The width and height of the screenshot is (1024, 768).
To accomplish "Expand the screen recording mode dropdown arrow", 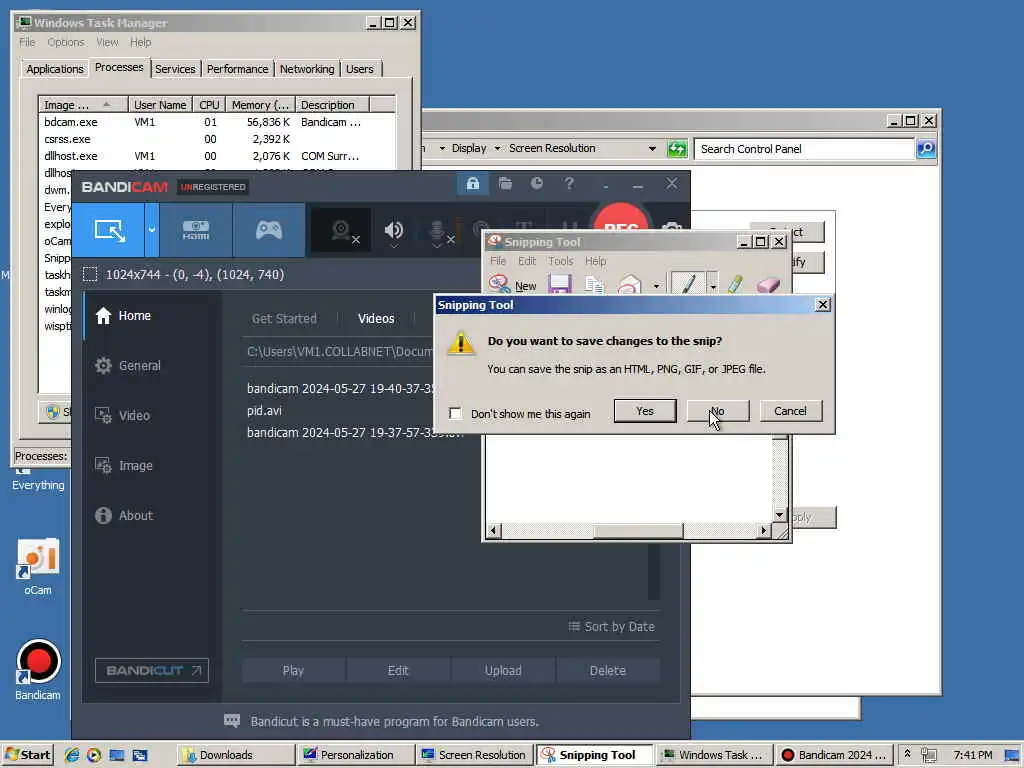I will (152, 230).
